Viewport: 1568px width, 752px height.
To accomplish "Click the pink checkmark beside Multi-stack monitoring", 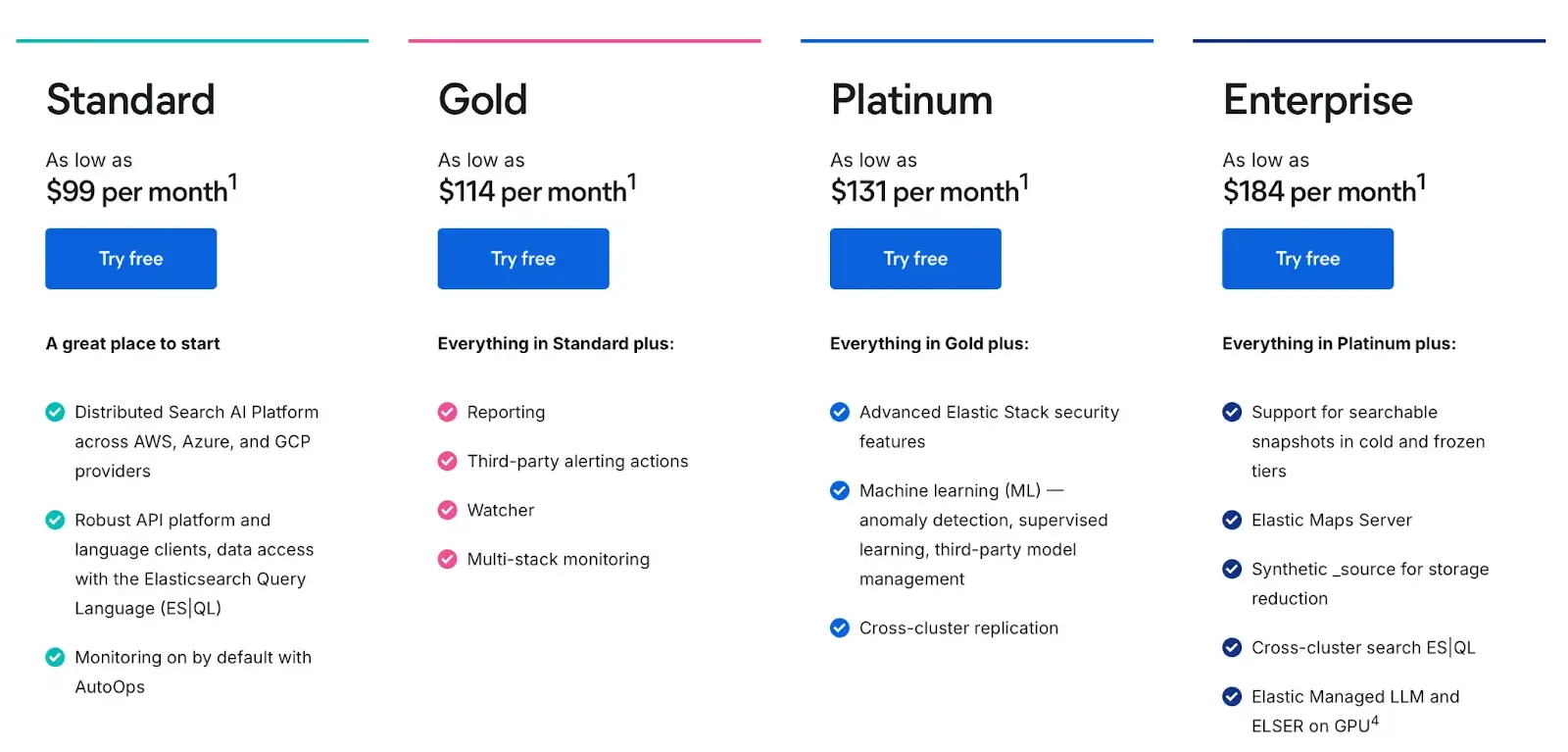I will coord(448,559).
